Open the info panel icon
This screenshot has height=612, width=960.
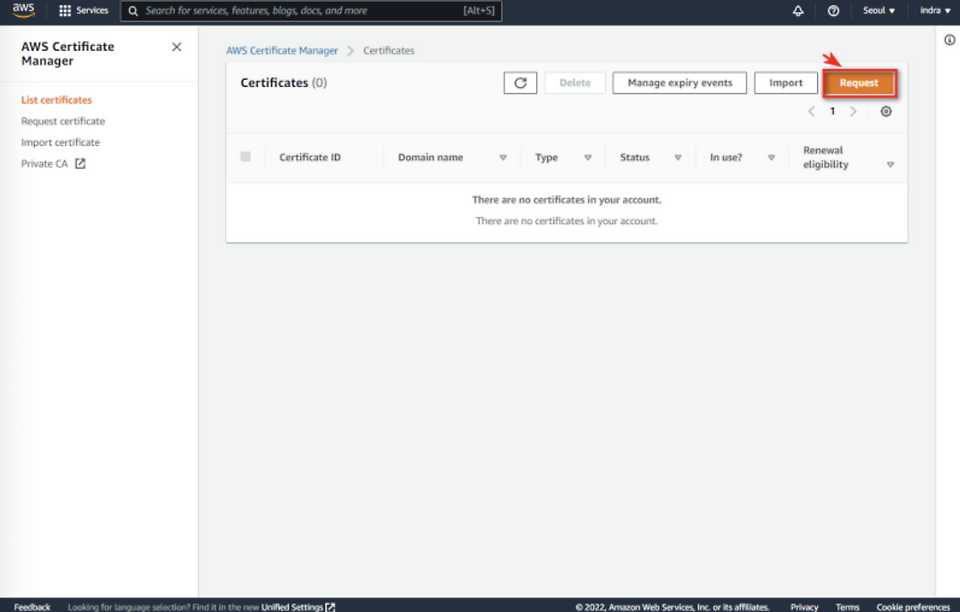point(949,40)
